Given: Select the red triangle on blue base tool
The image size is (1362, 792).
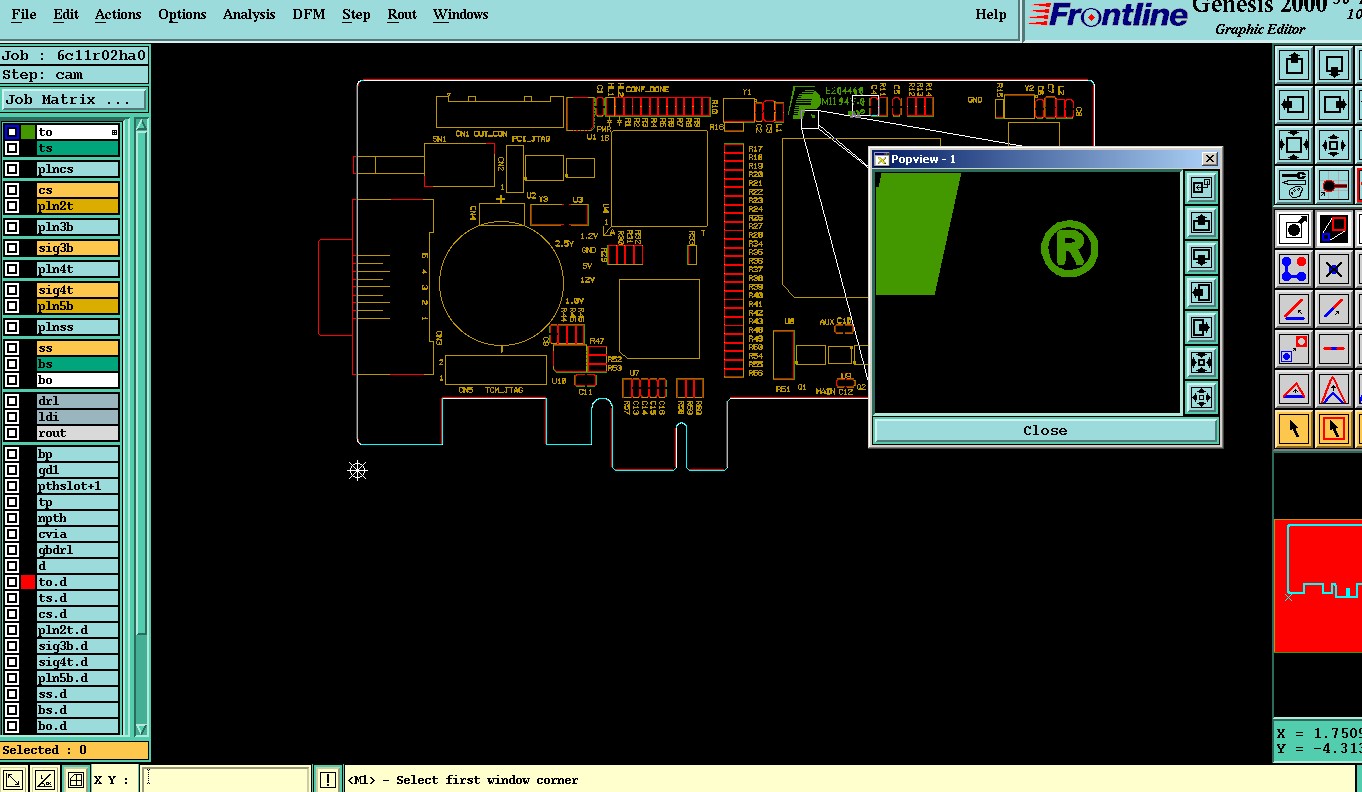Looking at the screenshot, I should coord(1294,389).
